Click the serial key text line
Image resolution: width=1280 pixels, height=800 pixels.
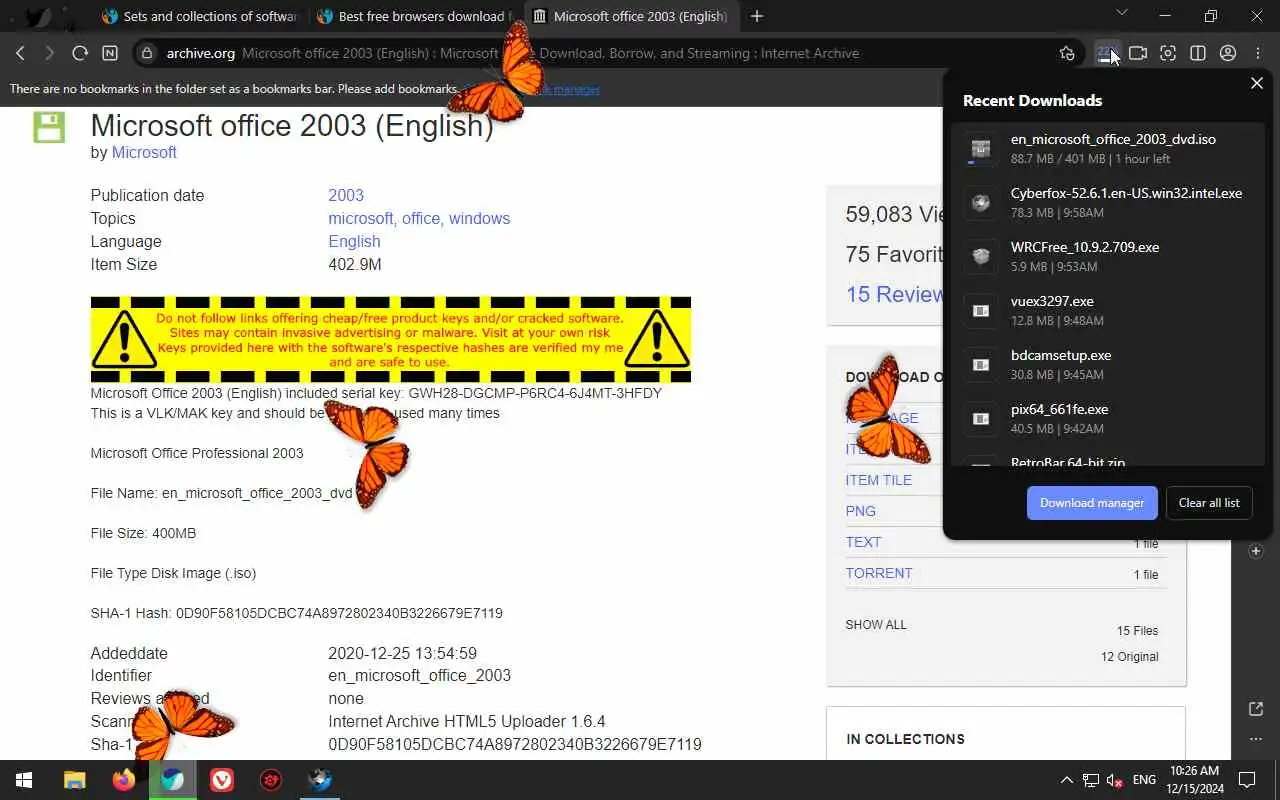pyautogui.click(x=376, y=393)
